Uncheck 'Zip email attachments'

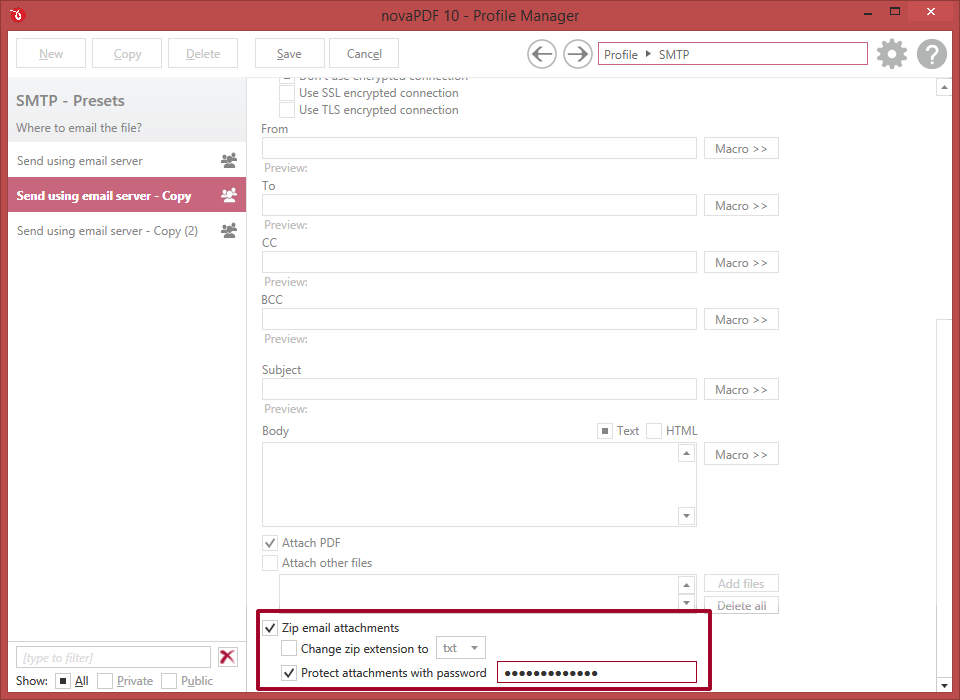click(x=269, y=628)
